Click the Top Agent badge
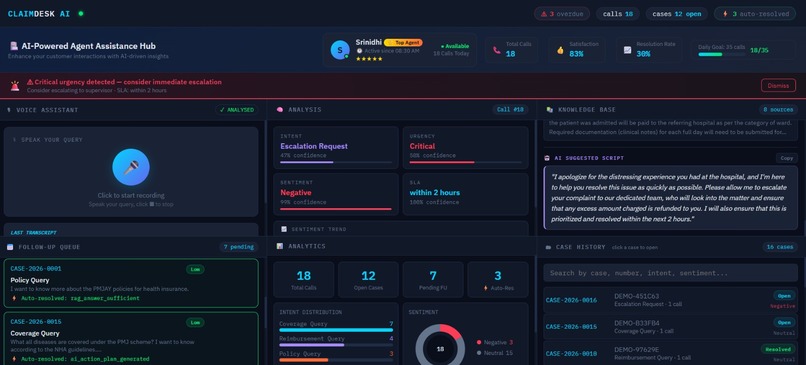Viewport: 806px width, 365px height. (404, 43)
